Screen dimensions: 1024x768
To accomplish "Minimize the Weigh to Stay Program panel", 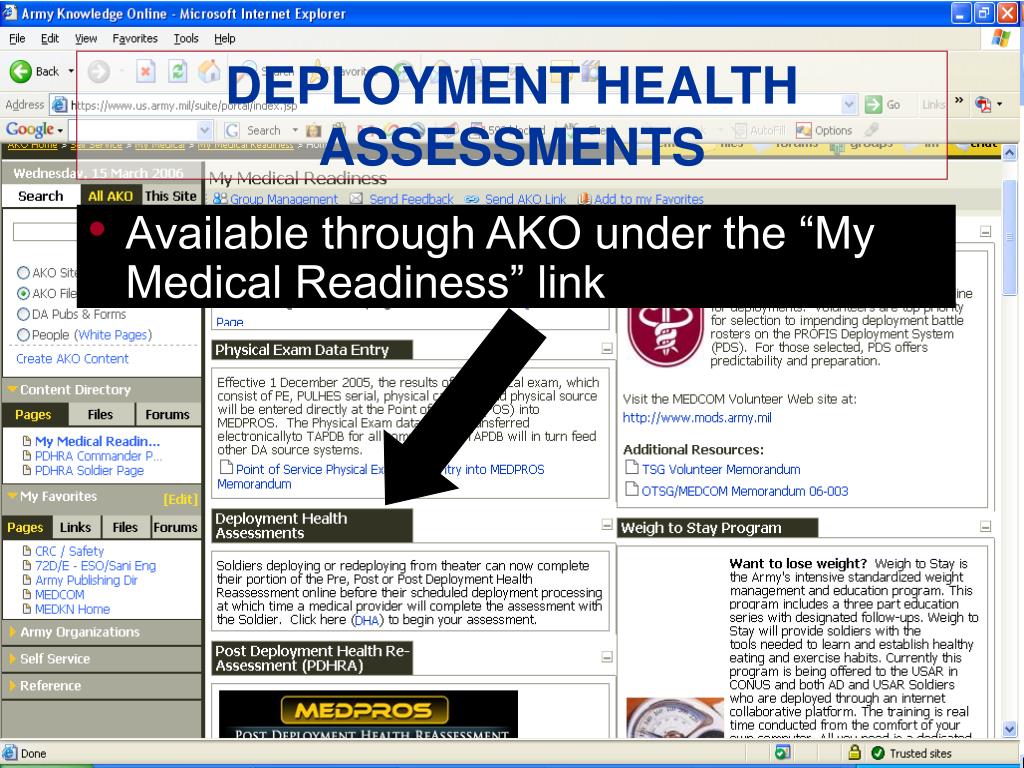I will 985,526.
